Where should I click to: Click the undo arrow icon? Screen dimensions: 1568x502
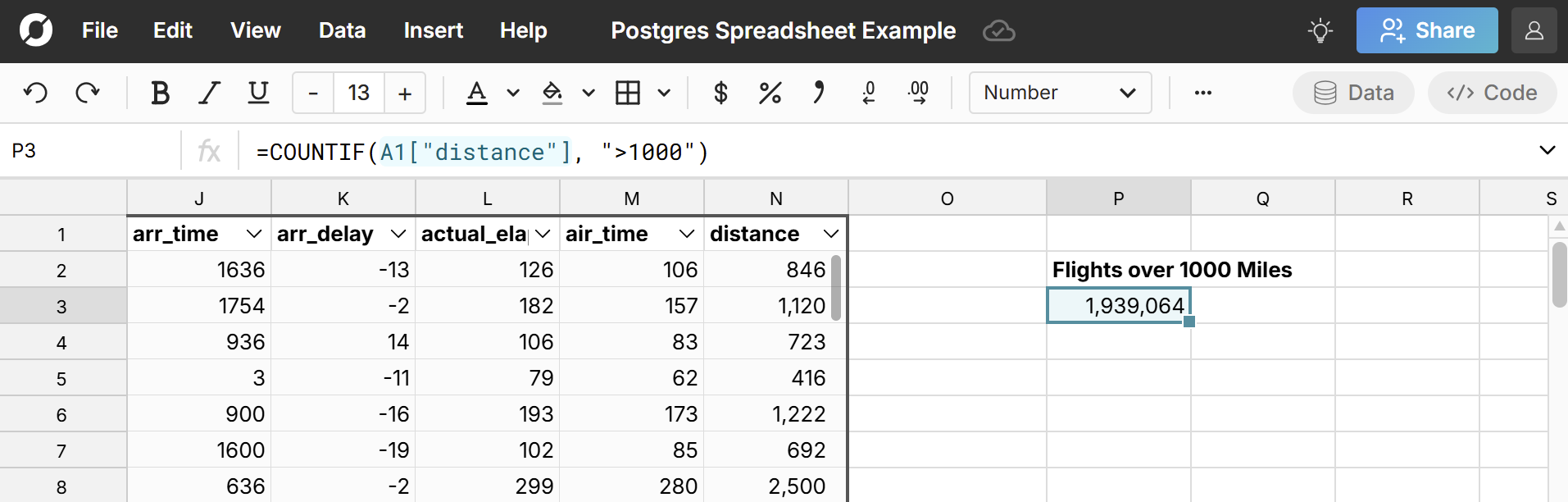coord(35,93)
